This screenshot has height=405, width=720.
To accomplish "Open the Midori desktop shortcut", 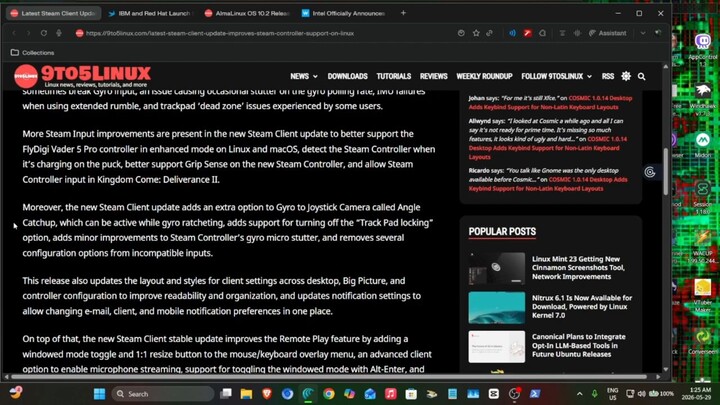I will tap(703, 145).
